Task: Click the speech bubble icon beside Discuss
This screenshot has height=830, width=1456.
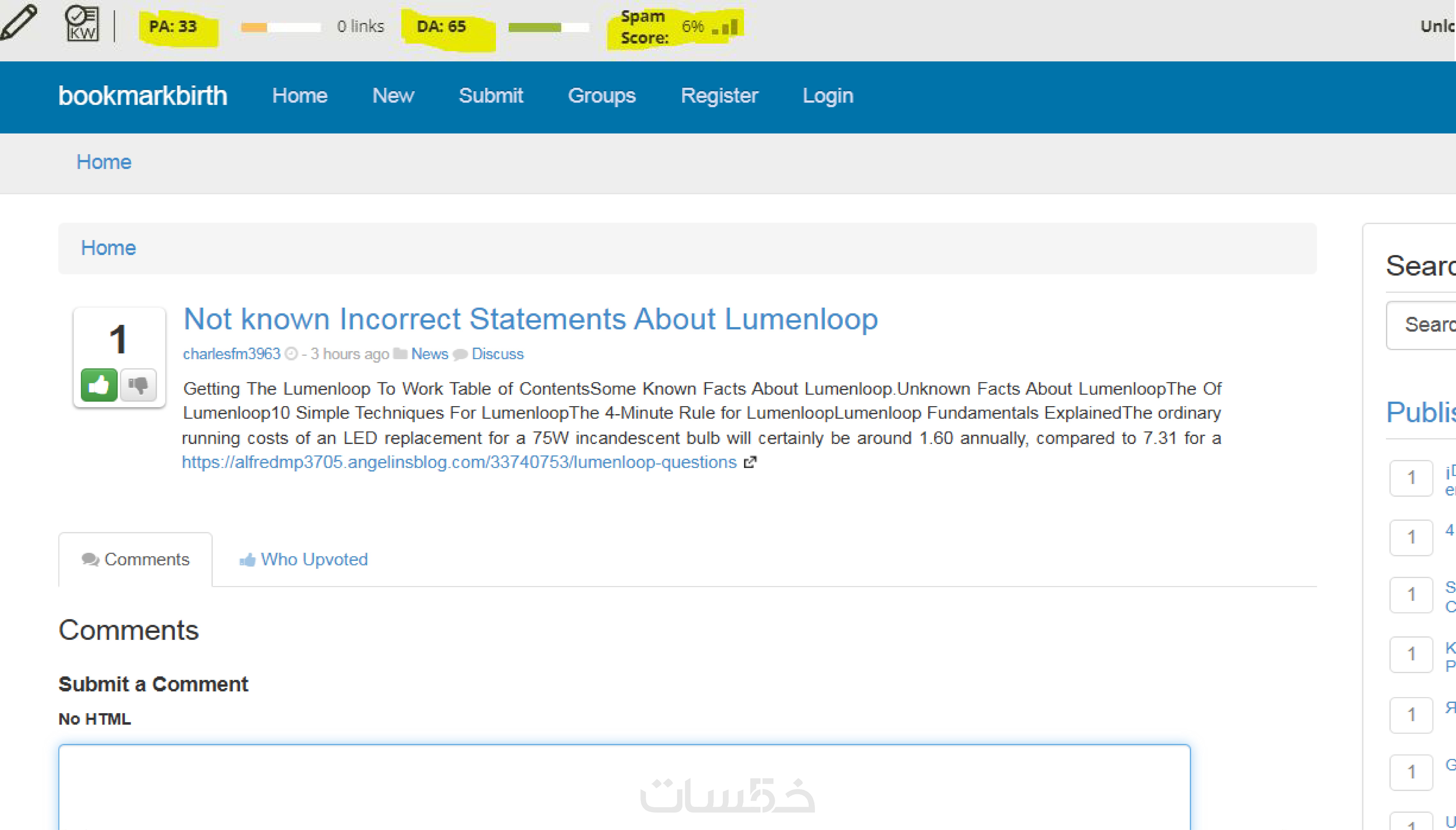Action: click(460, 355)
